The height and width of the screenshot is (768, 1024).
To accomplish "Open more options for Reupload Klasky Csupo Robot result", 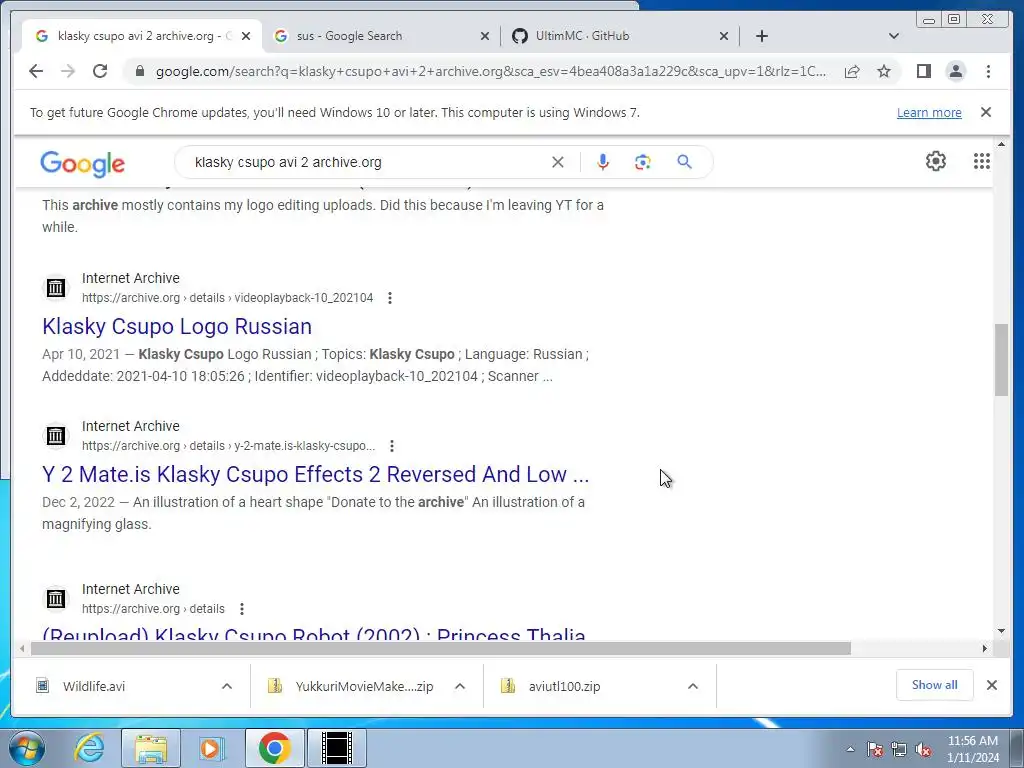I will coord(242,609).
